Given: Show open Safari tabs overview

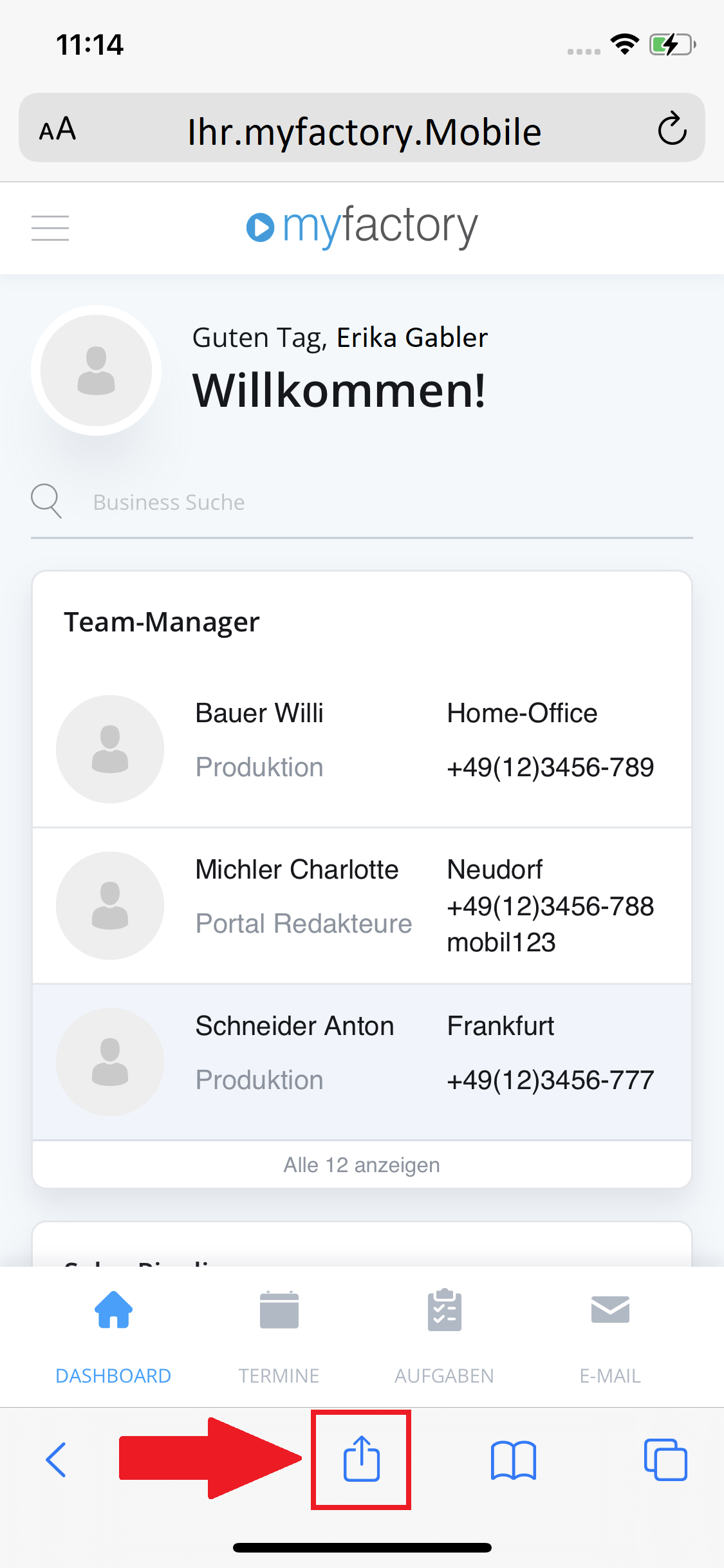Looking at the screenshot, I should click(x=665, y=1460).
